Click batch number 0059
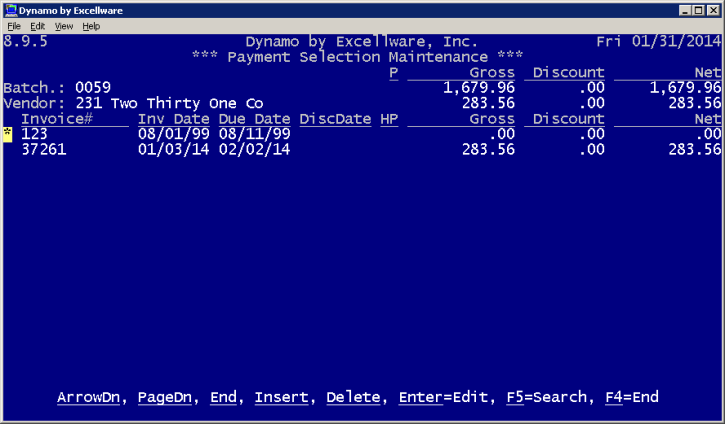Screen dimensions: 725x424 93,88
